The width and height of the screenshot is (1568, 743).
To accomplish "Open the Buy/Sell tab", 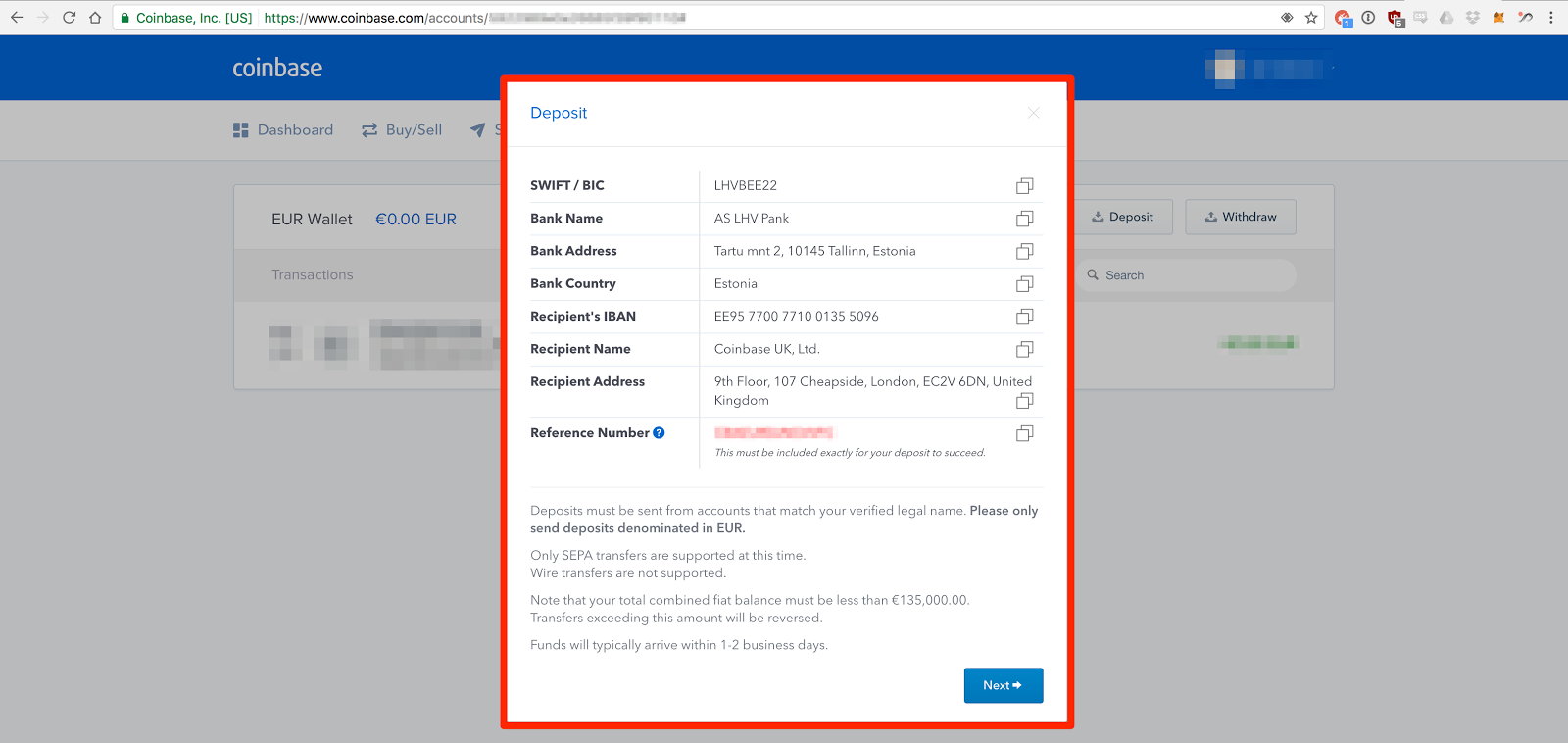I will 402,129.
